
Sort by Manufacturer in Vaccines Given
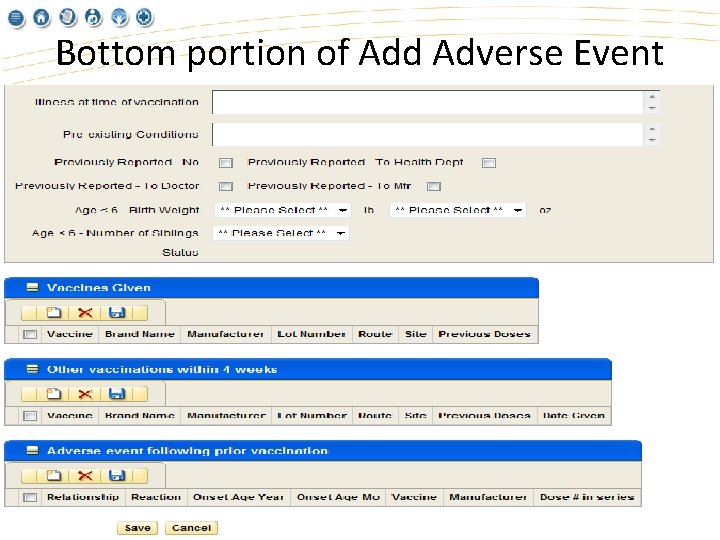point(225,334)
